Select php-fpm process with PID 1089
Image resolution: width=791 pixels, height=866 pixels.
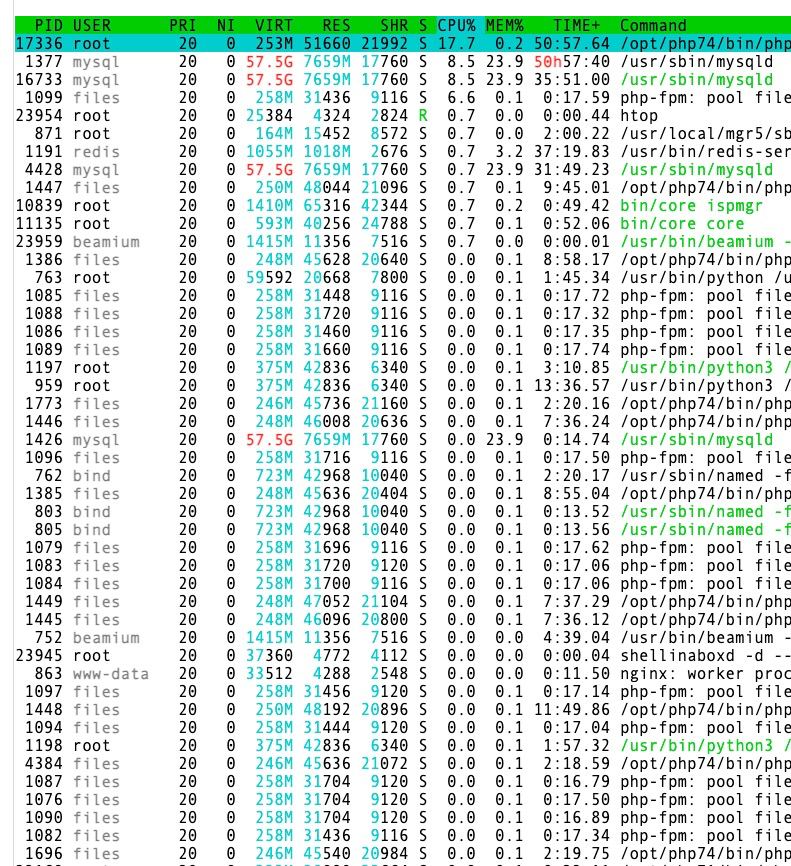coord(403,349)
